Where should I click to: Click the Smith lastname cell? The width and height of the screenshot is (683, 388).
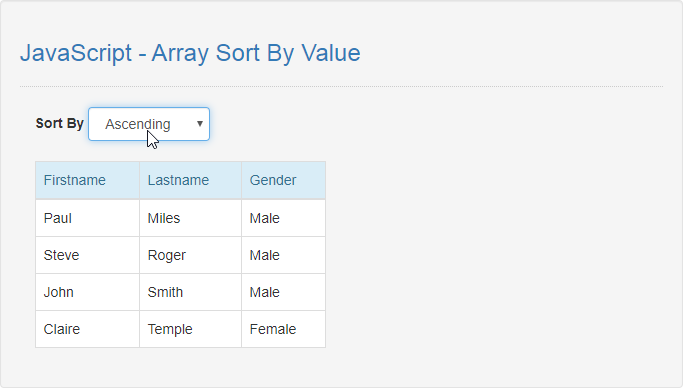pos(190,292)
